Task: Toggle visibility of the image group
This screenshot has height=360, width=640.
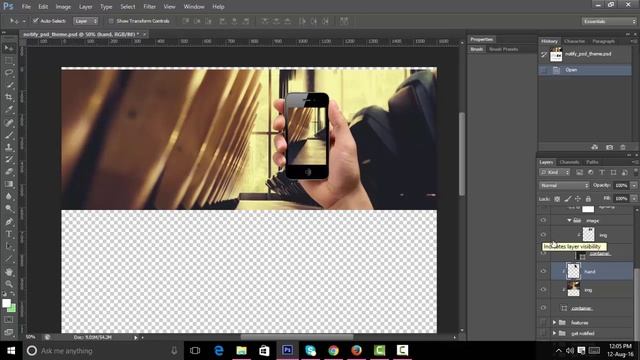Action: (x=543, y=220)
